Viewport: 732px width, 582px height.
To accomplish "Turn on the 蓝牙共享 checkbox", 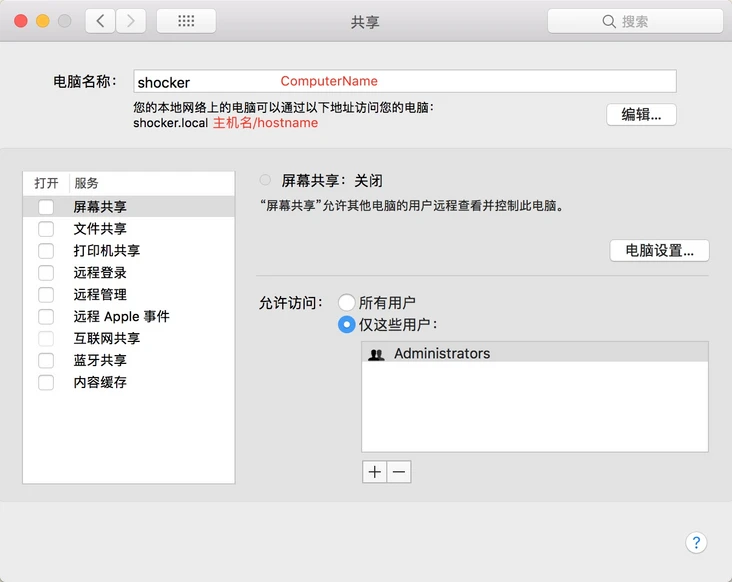I will coord(46,360).
